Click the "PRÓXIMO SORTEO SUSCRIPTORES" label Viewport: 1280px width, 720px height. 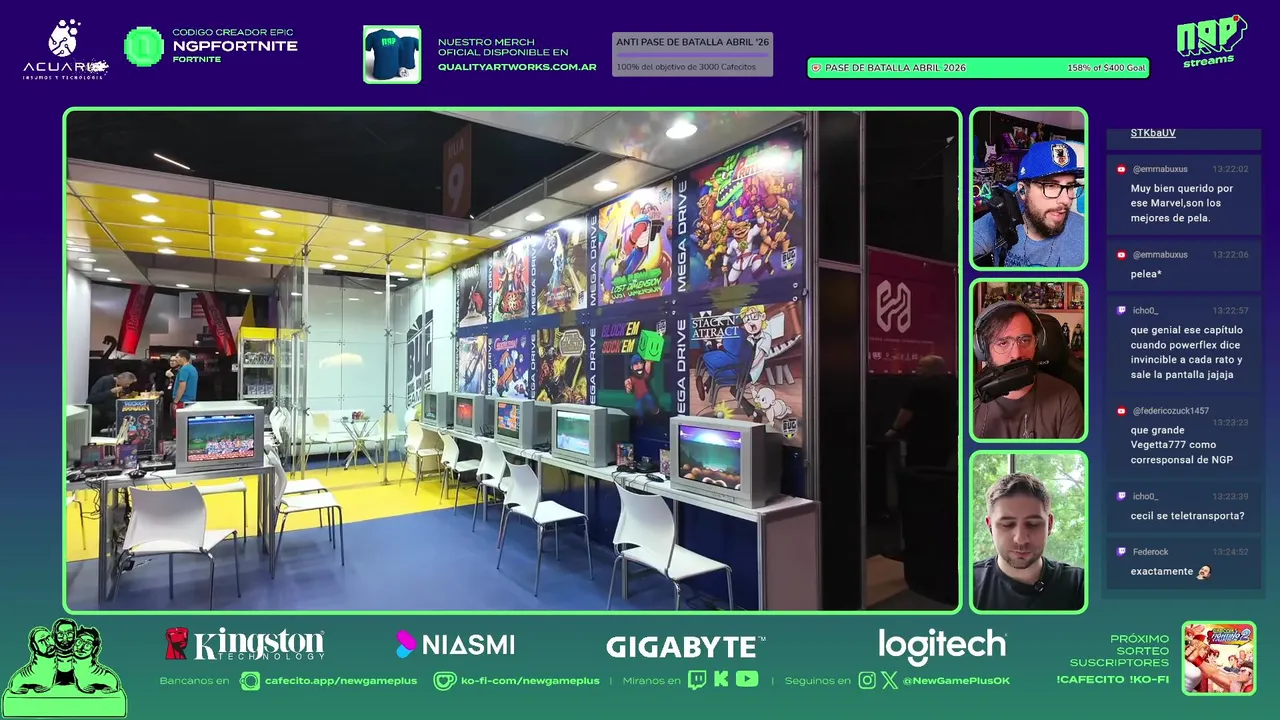pos(1119,650)
